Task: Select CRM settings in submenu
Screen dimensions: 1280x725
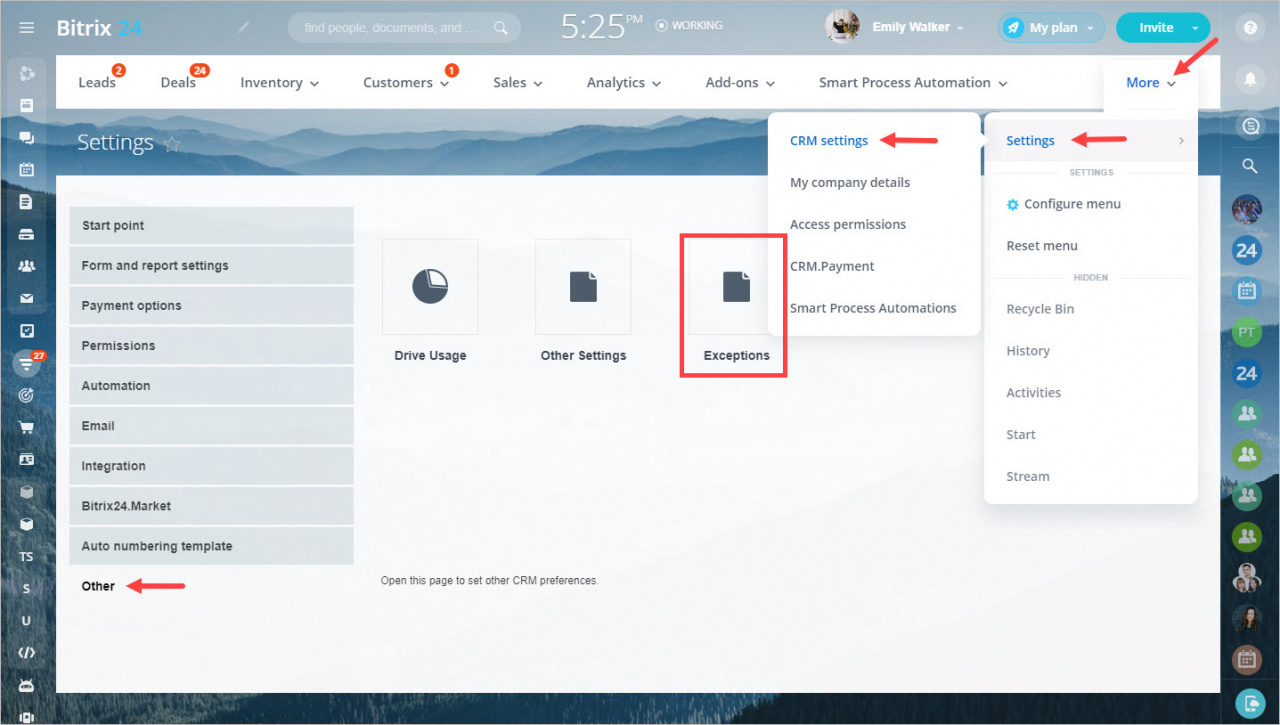Action: 829,141
